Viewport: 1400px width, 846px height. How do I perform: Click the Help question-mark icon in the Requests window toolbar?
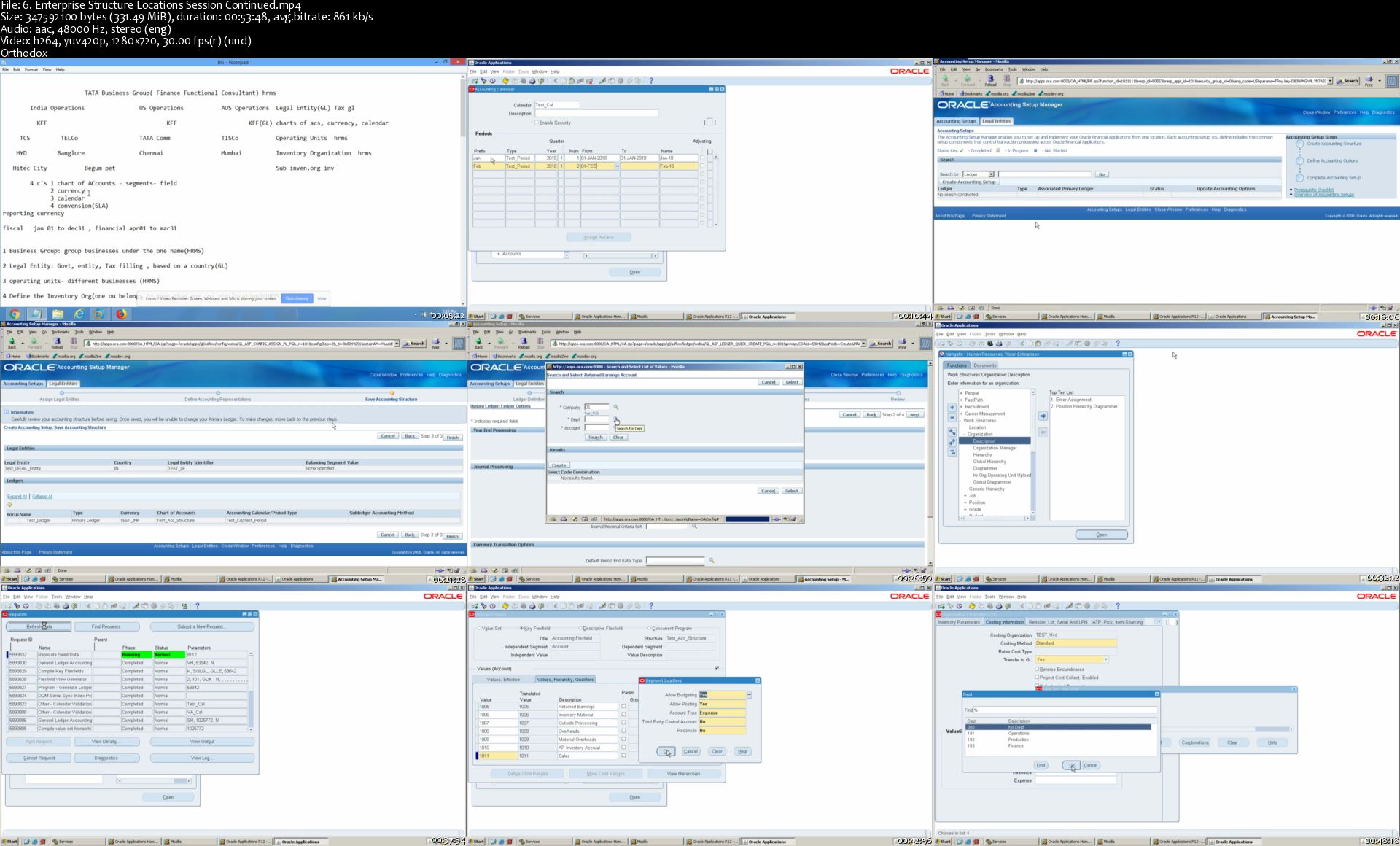pos(197,606)
